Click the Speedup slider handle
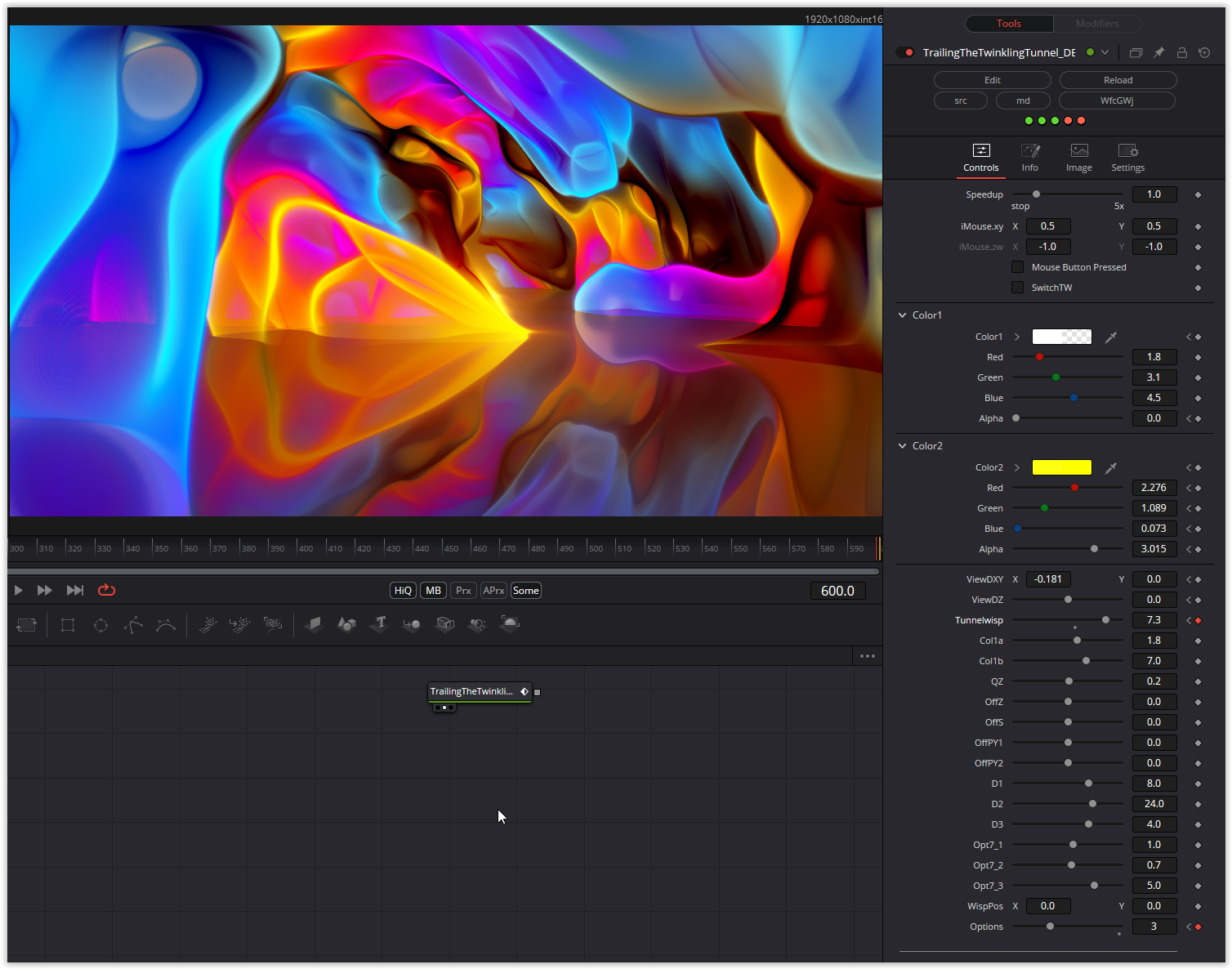 point(1037,194)
